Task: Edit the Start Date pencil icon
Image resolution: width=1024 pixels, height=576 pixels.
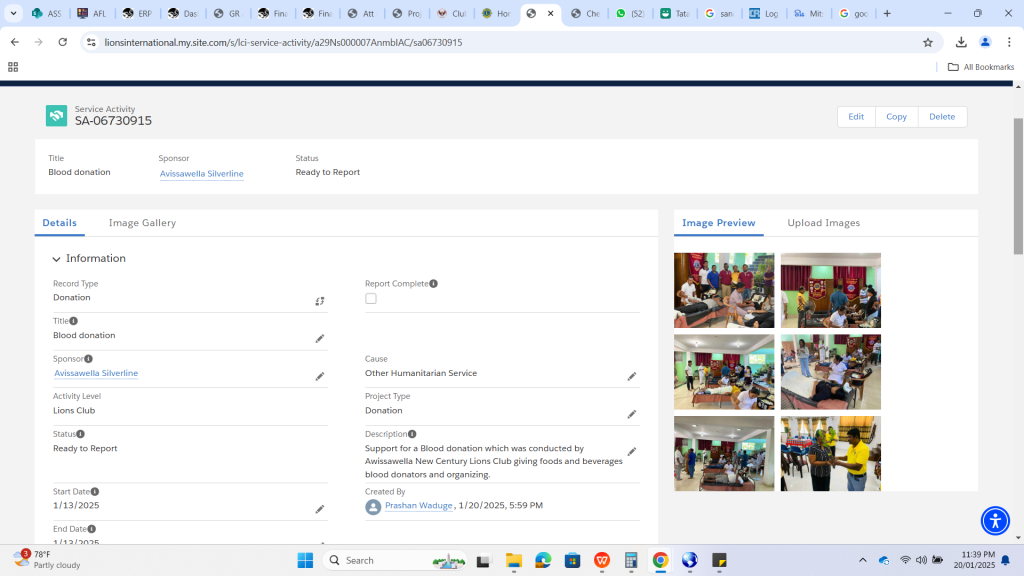Action: coord(320,509)
